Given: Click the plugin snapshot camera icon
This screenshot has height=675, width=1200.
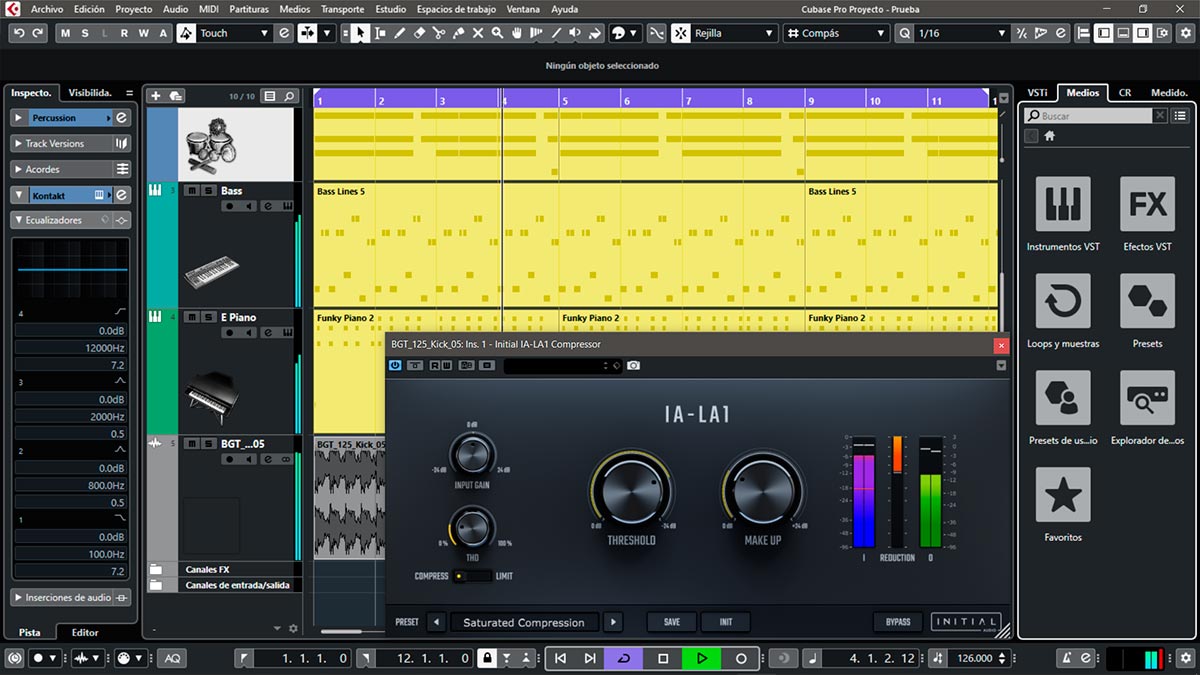Looking at the screenshot, I should (633, 366).
